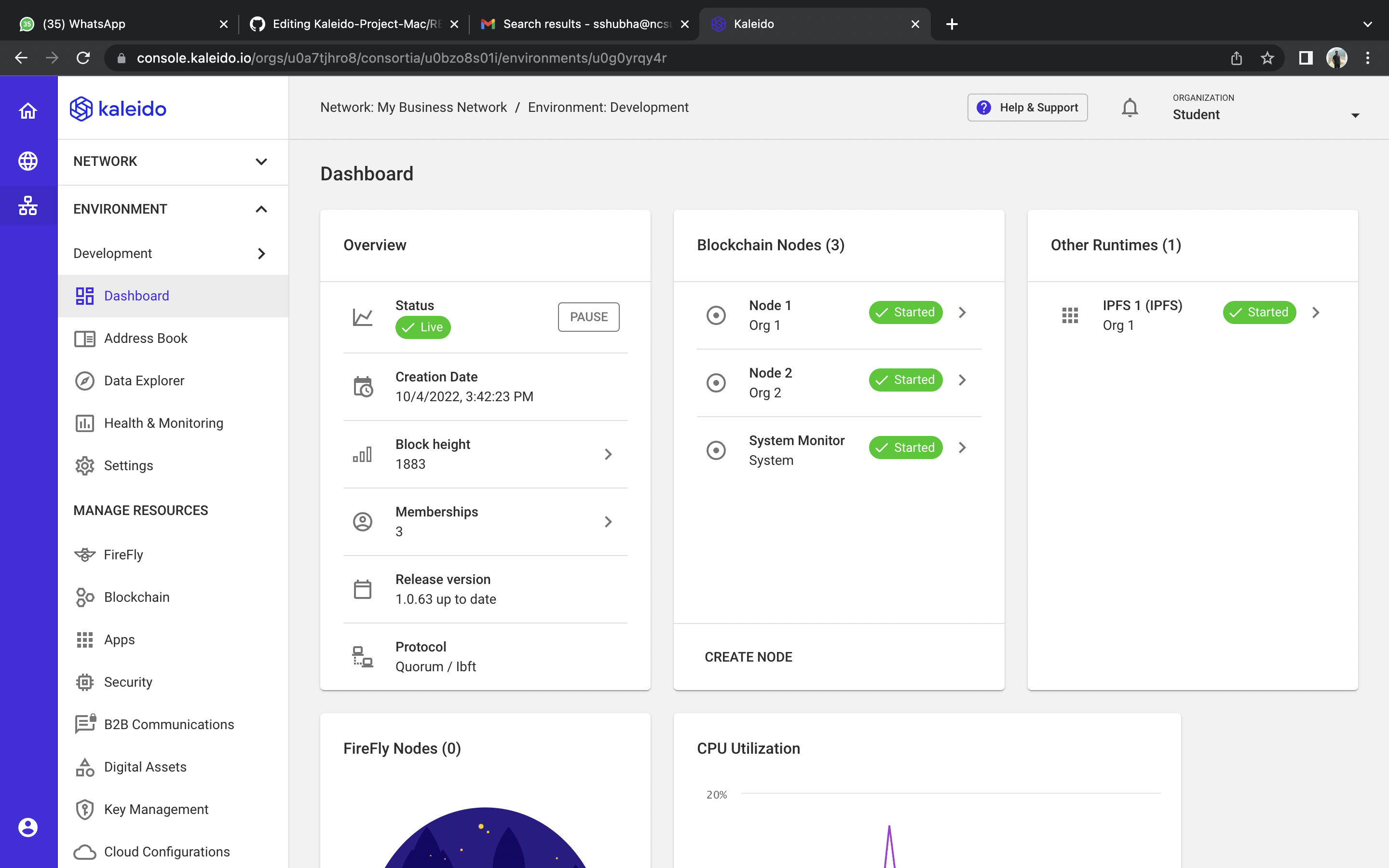Open a new browser tab
The width and height of the screenshot is (1389, 868).
pos(952,24)
